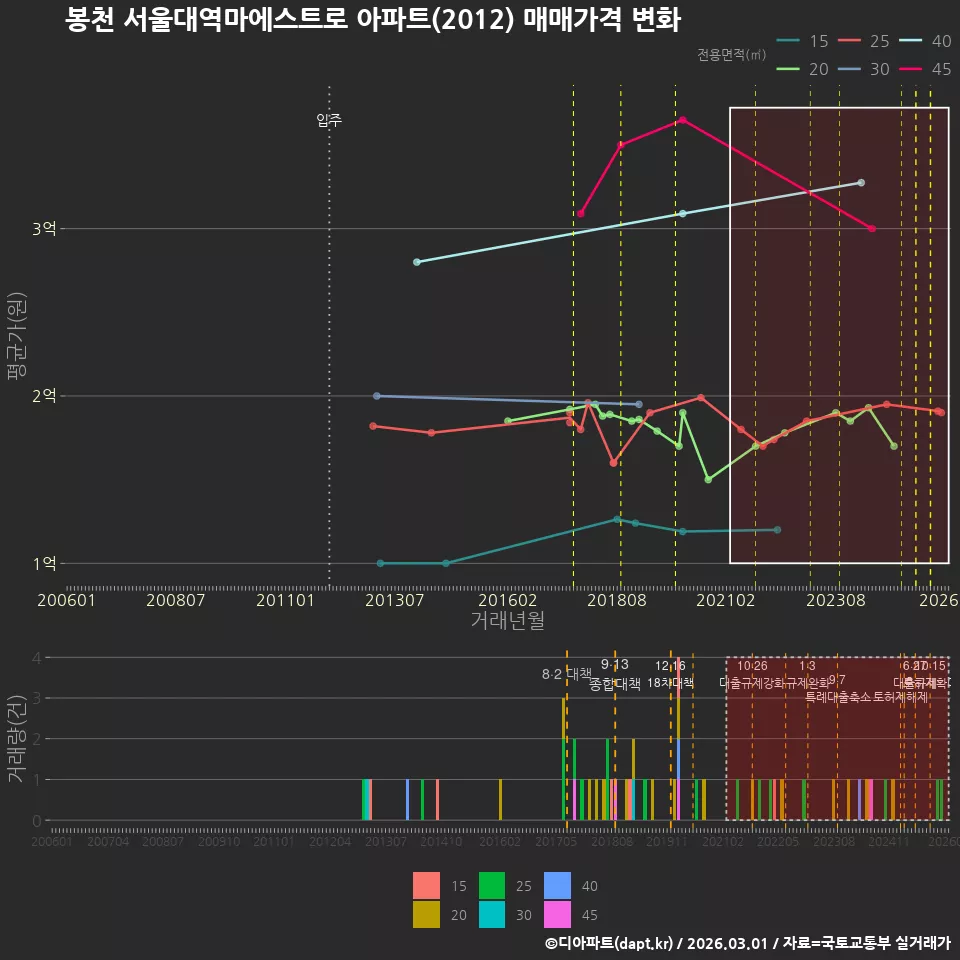Screen dimensions: 960x960
Task: Click the 1억 y-axis label
Action: tap(44, 563)
